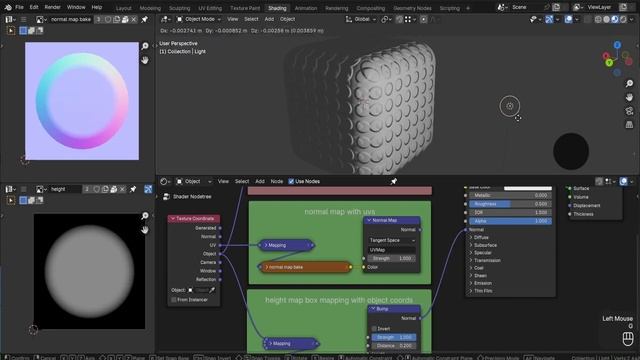Open the Tangent Space dropdown on Normal Map node
640x360 pixels.
[x=392, y=240]
